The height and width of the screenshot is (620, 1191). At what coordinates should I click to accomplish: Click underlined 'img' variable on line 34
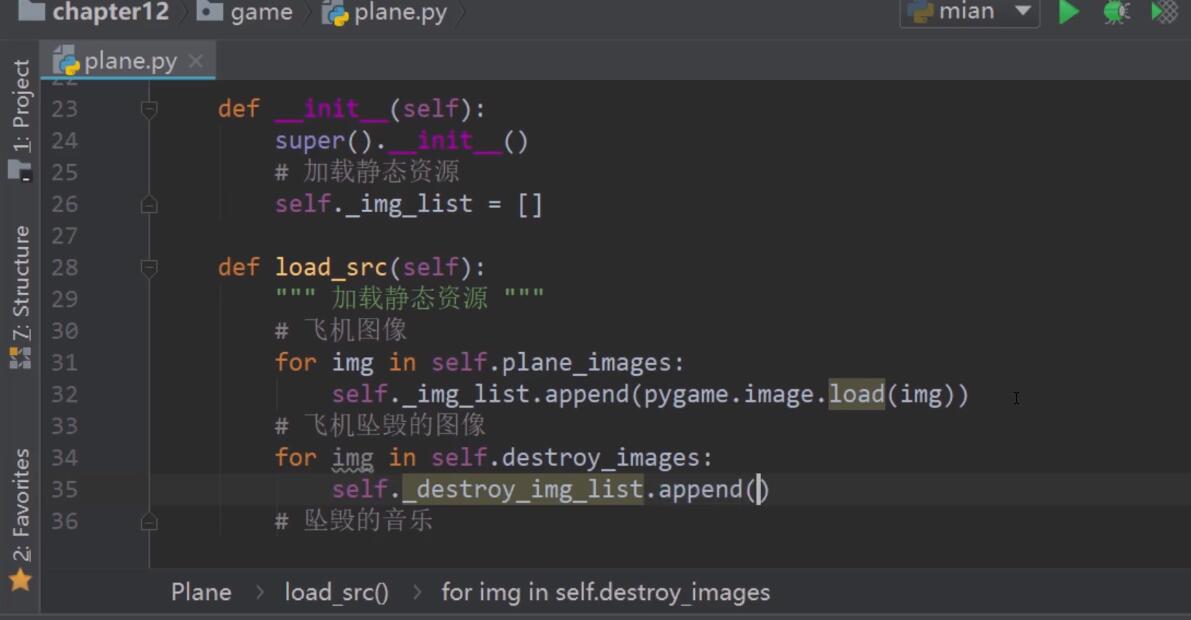point(352,458)
